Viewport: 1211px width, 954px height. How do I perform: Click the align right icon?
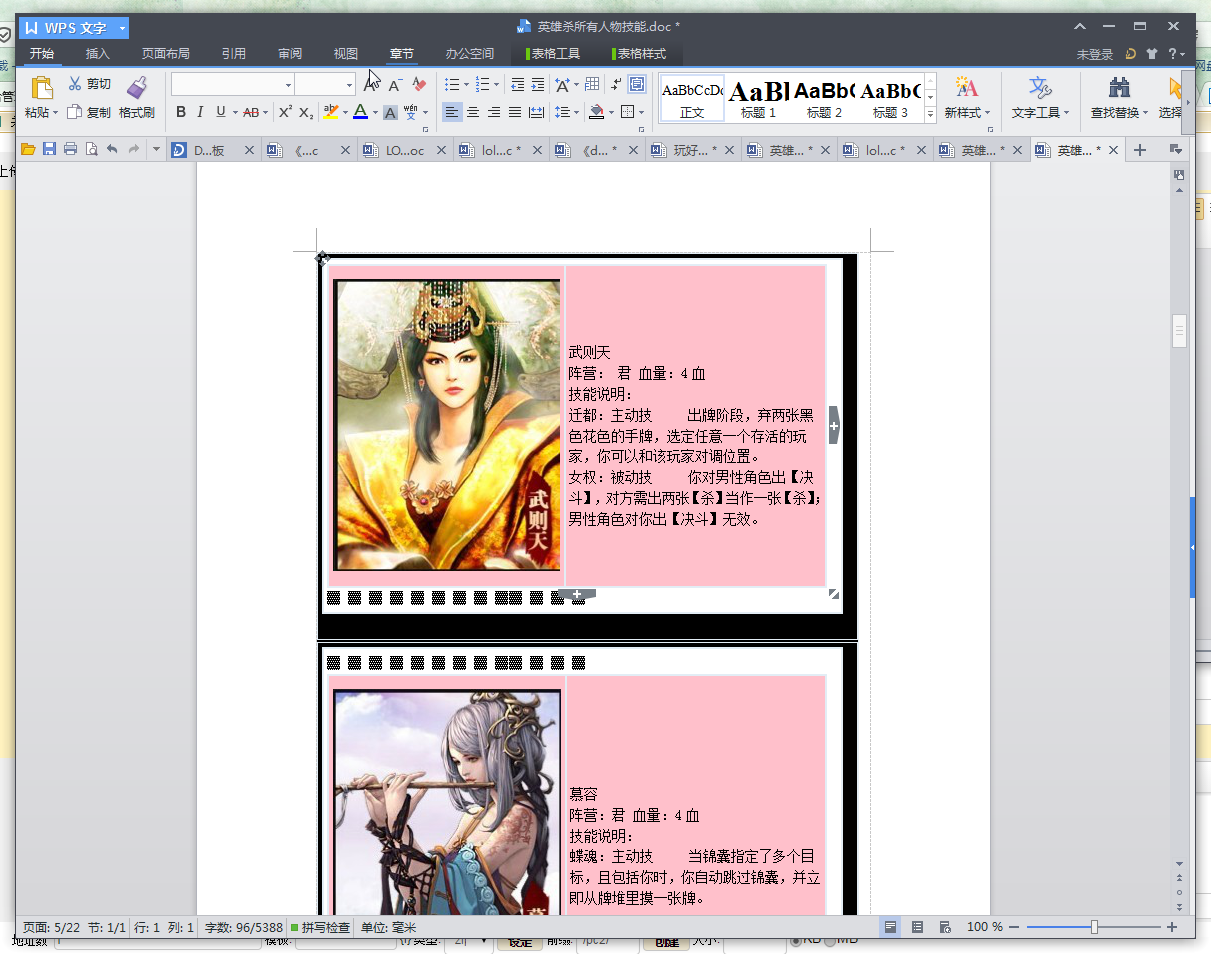pos(494,112)
